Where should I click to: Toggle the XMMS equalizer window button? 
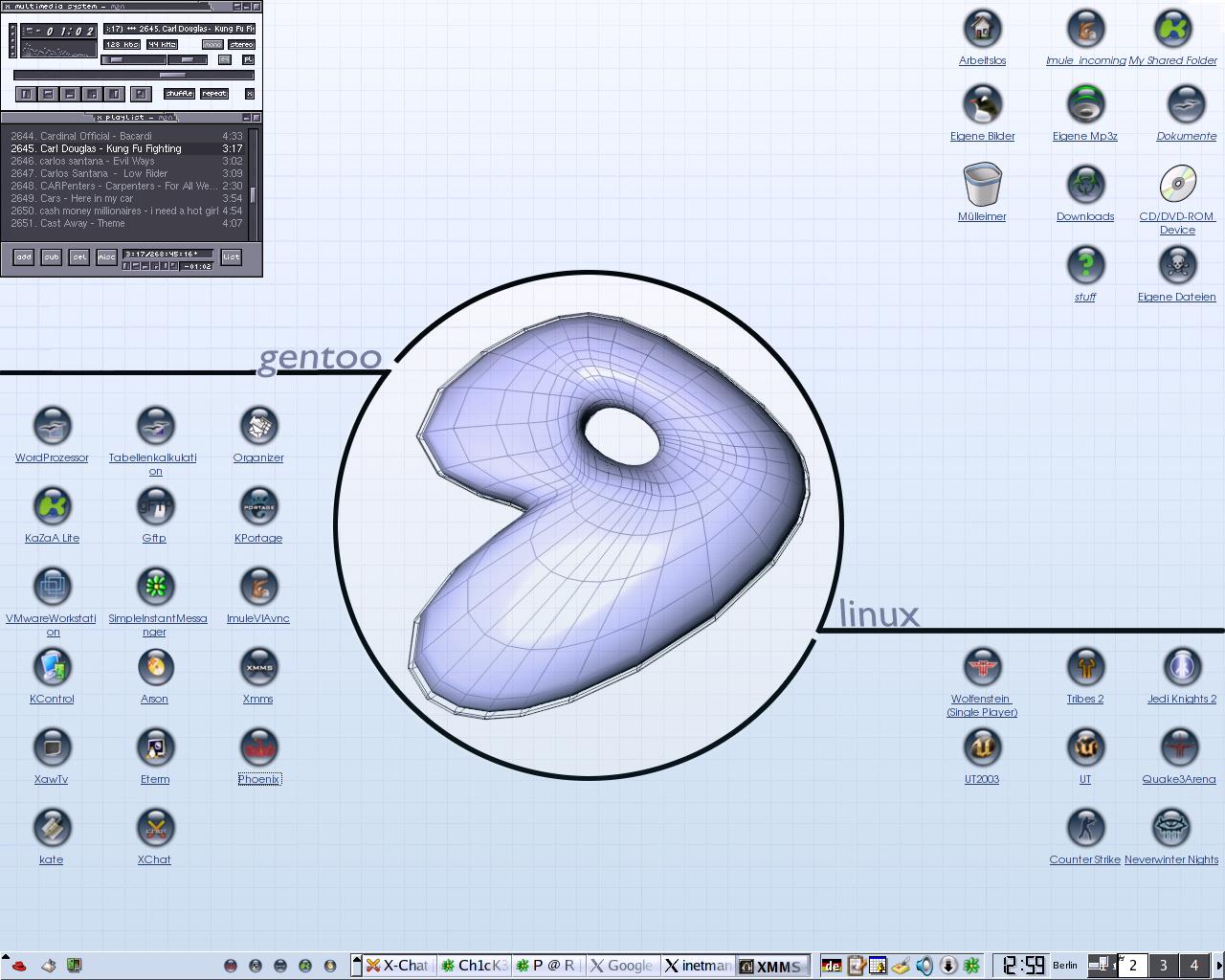point(225,59)
